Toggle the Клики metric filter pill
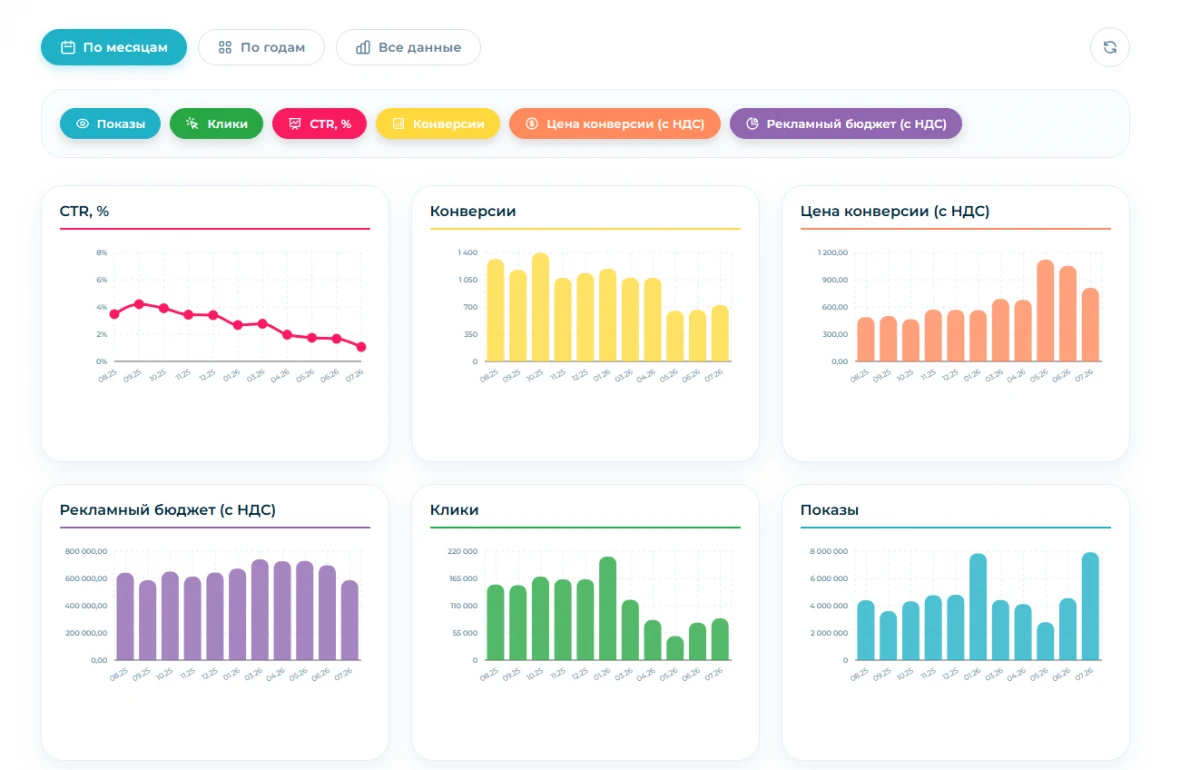Screen dimensions: 1200x770 [216, 124]
